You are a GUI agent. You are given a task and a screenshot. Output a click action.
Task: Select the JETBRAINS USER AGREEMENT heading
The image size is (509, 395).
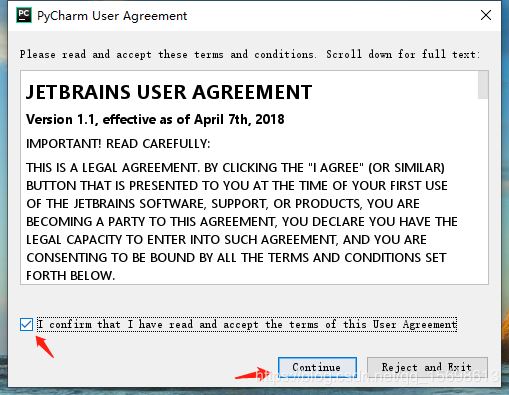click(169, 92)
